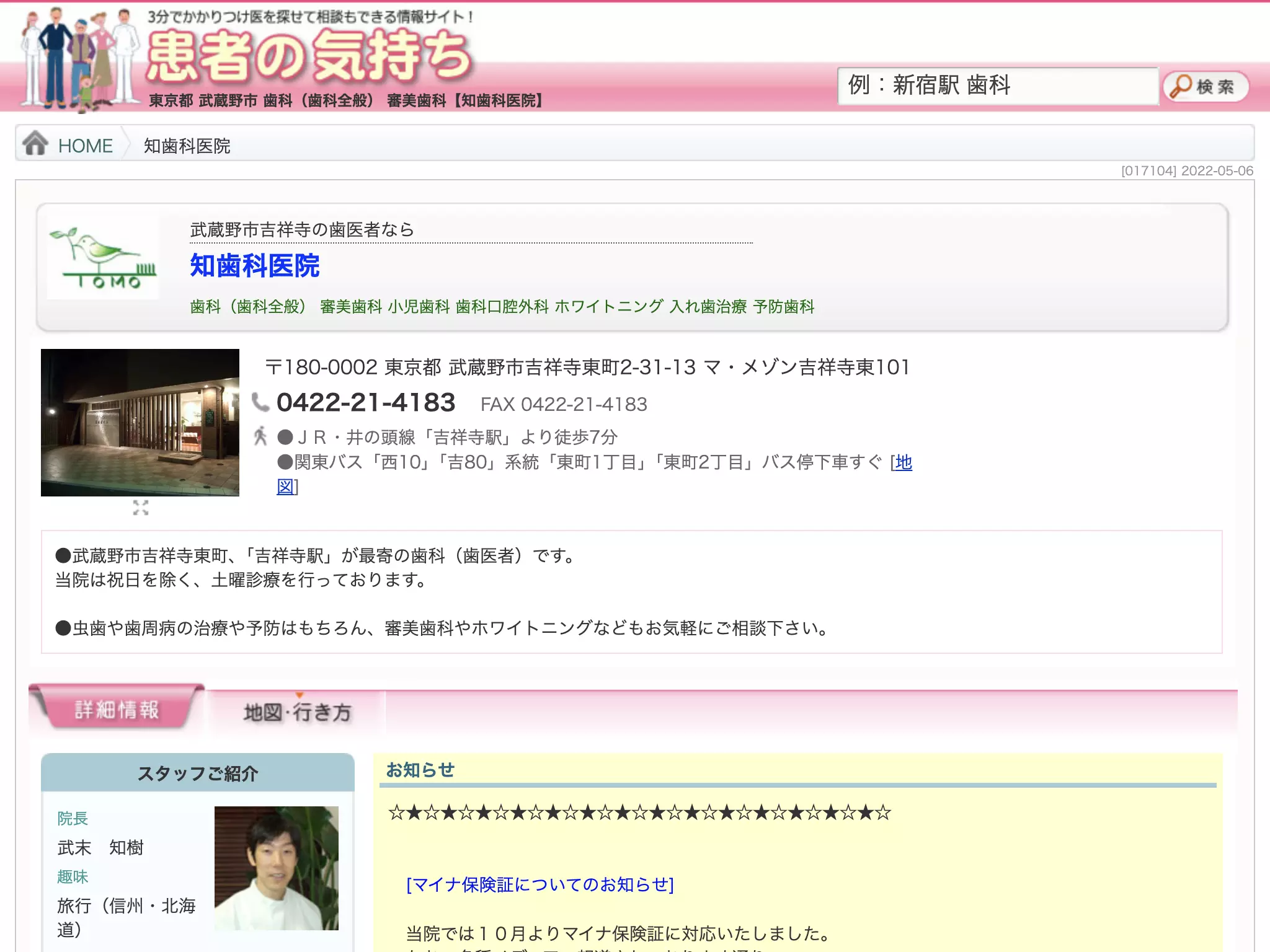Click the 歯科（歯科全般） specialty tag
The width and height of the screenshot is (1270, 952).
(252, 306)
